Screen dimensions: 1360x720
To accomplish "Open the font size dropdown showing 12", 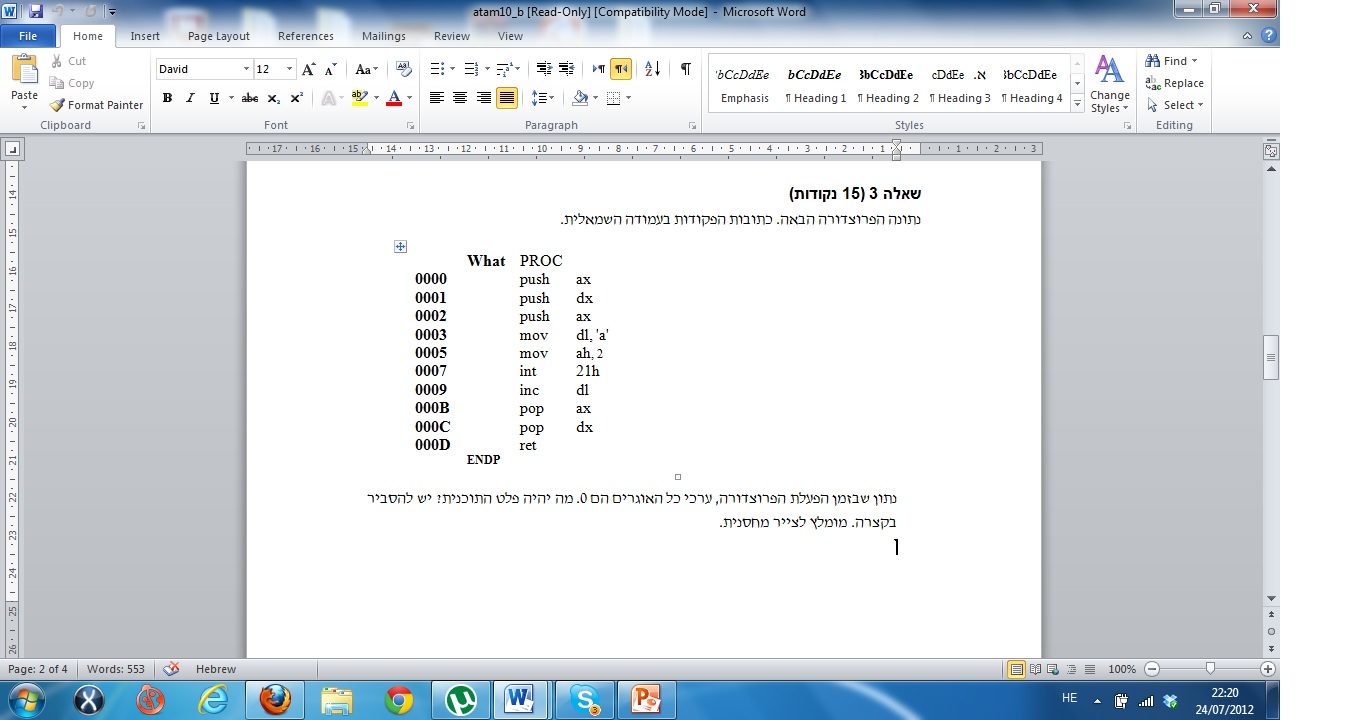I will [x=290, y=69].
